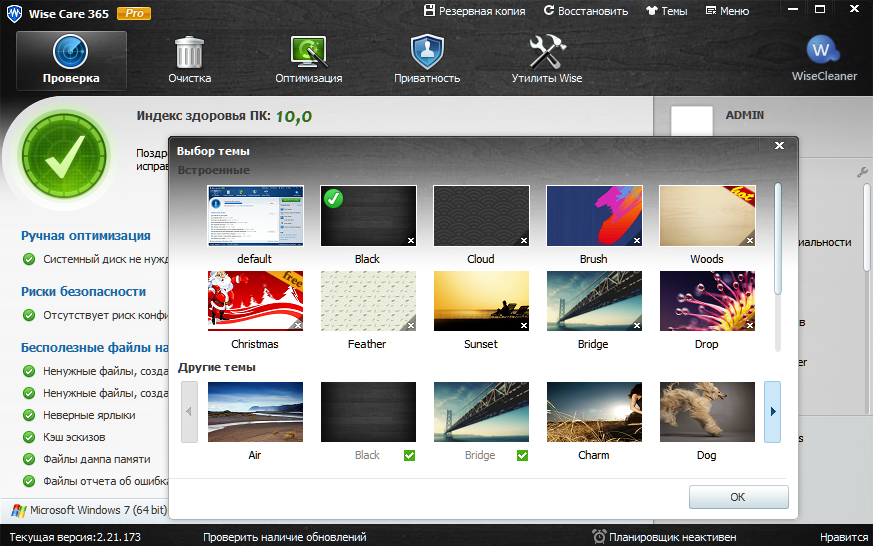
Task: Open Утилиты Wise tools section
Action: pos(547,60)
